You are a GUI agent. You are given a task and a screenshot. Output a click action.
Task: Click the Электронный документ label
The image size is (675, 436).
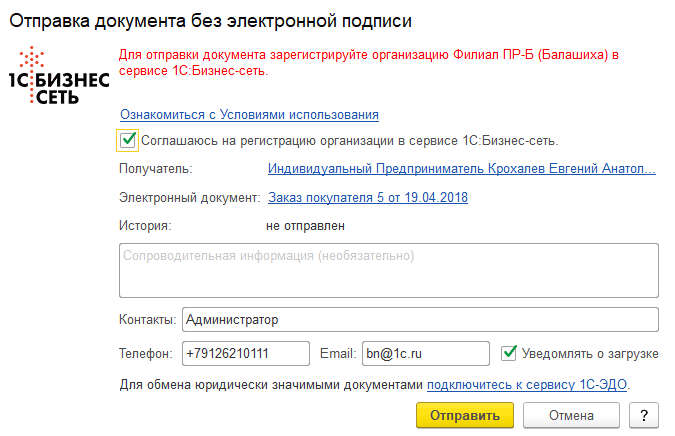189,198
